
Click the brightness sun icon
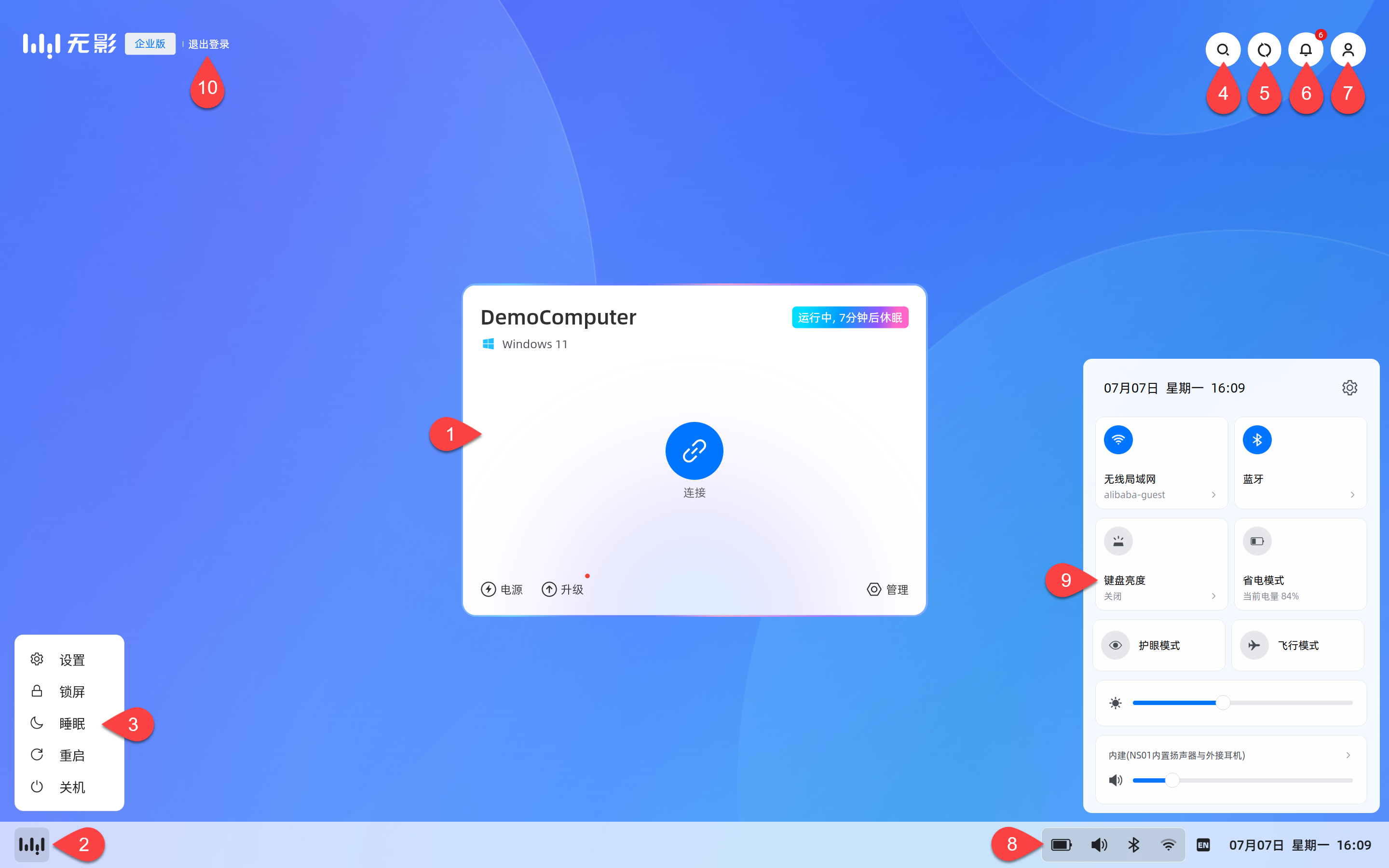point(1115,703)
